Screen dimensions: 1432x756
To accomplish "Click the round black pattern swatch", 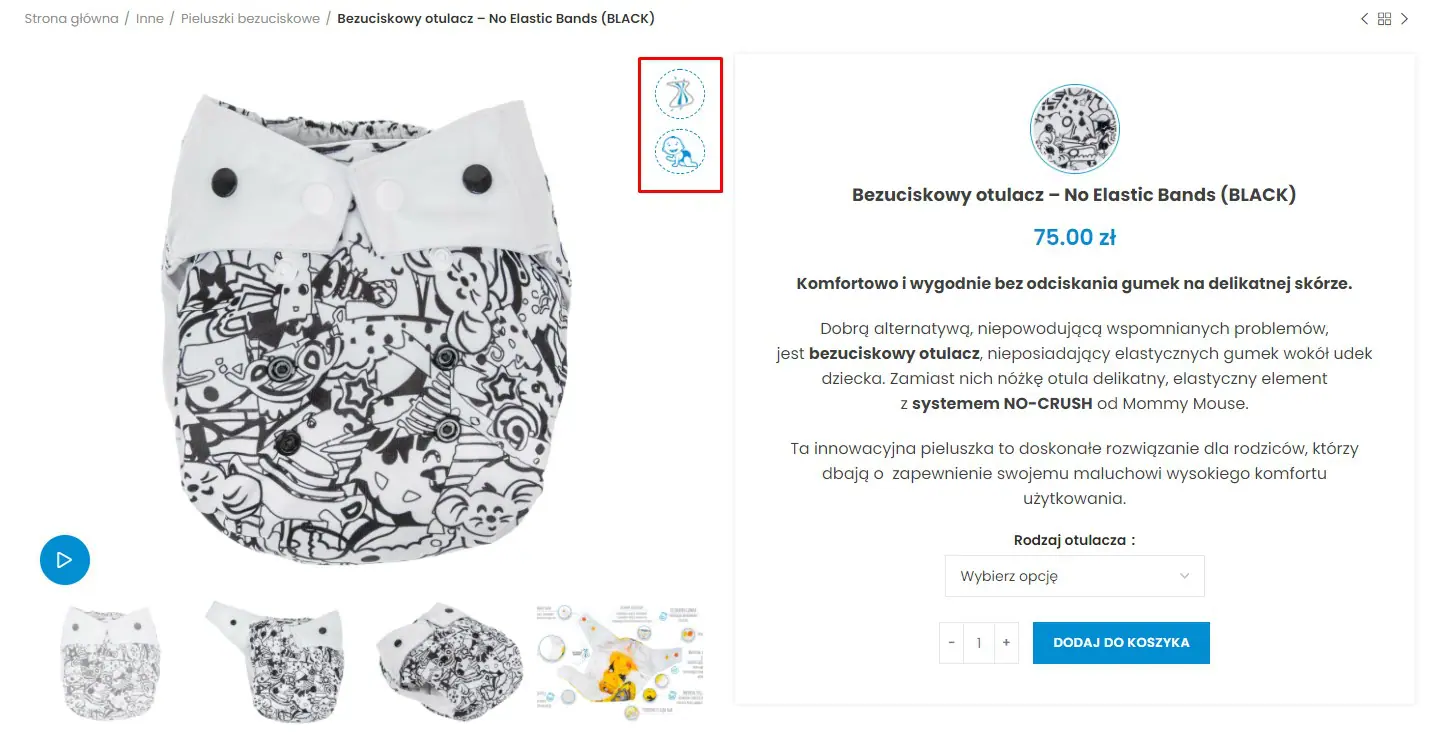I will (x=1074, y=129).
